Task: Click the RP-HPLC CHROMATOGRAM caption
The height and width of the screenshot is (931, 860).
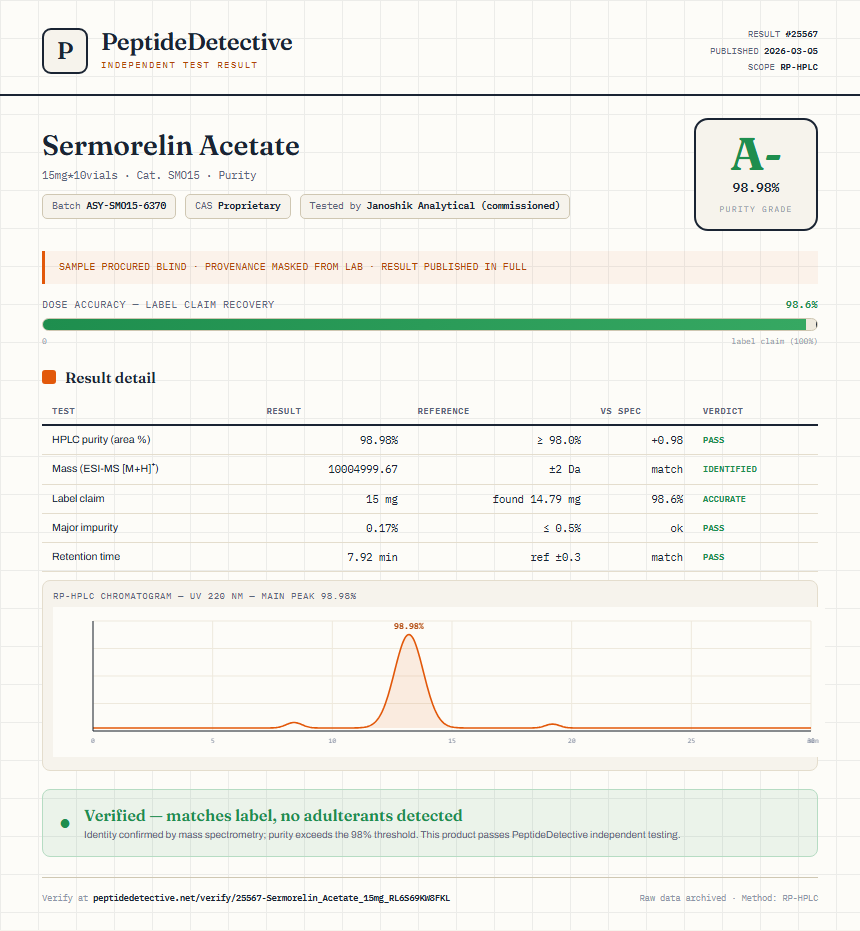Action: [204, 596]
